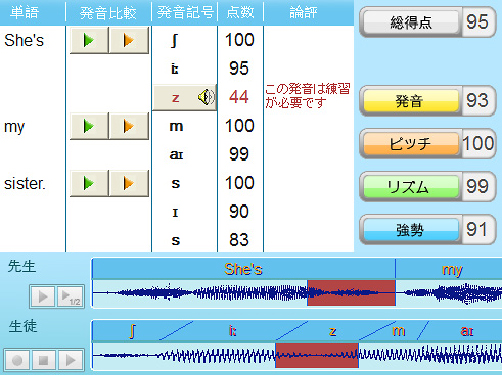The height and width of the screenshot is (376, 502).
Task: Play teacher pronunciation for "sister." (green arrow)
Action: click(89, 183)
